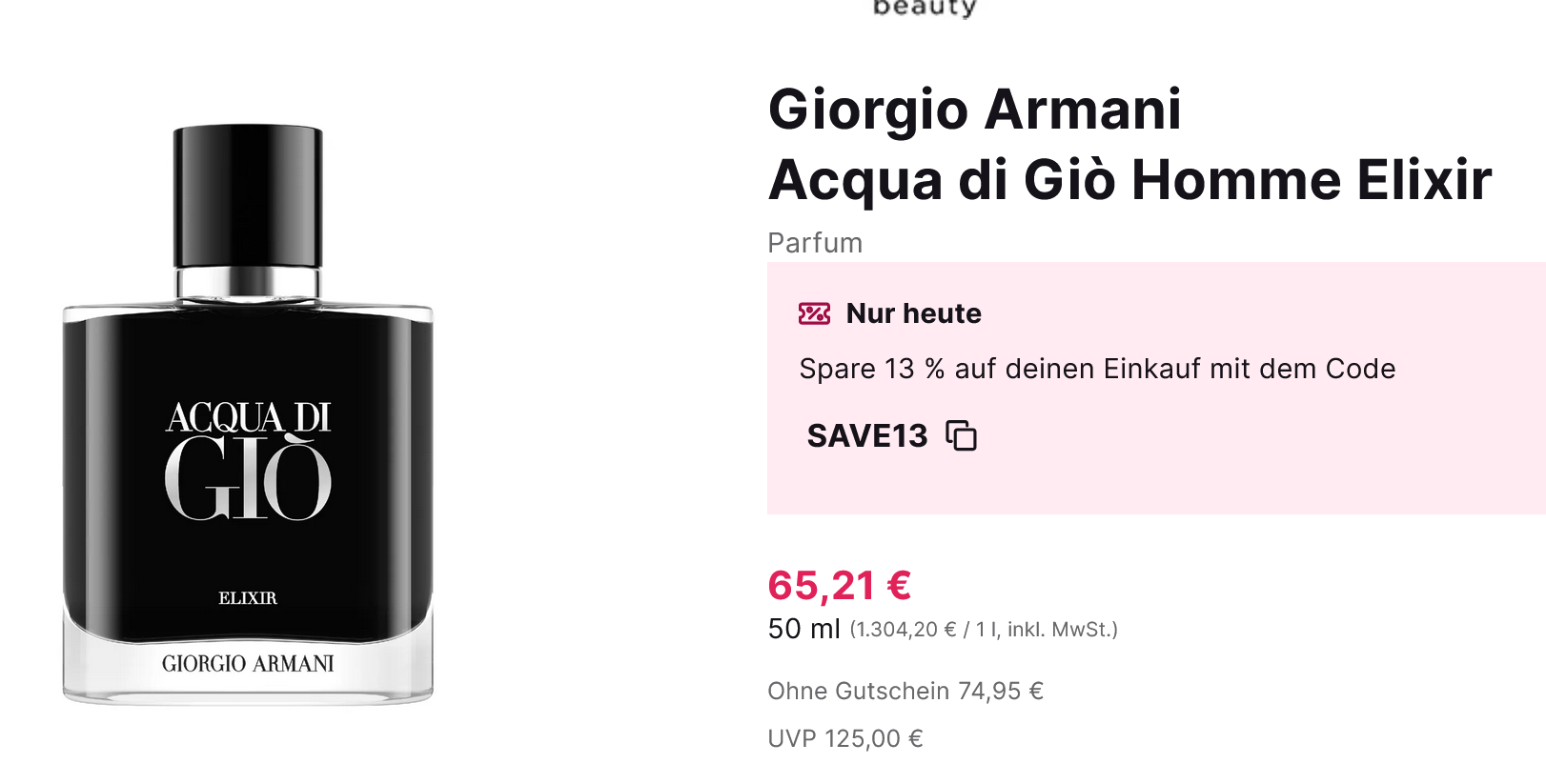The image size is (1546, 784).
Task: Click the coupon icon beside Nur heute
Action: (x=814, y=313)
